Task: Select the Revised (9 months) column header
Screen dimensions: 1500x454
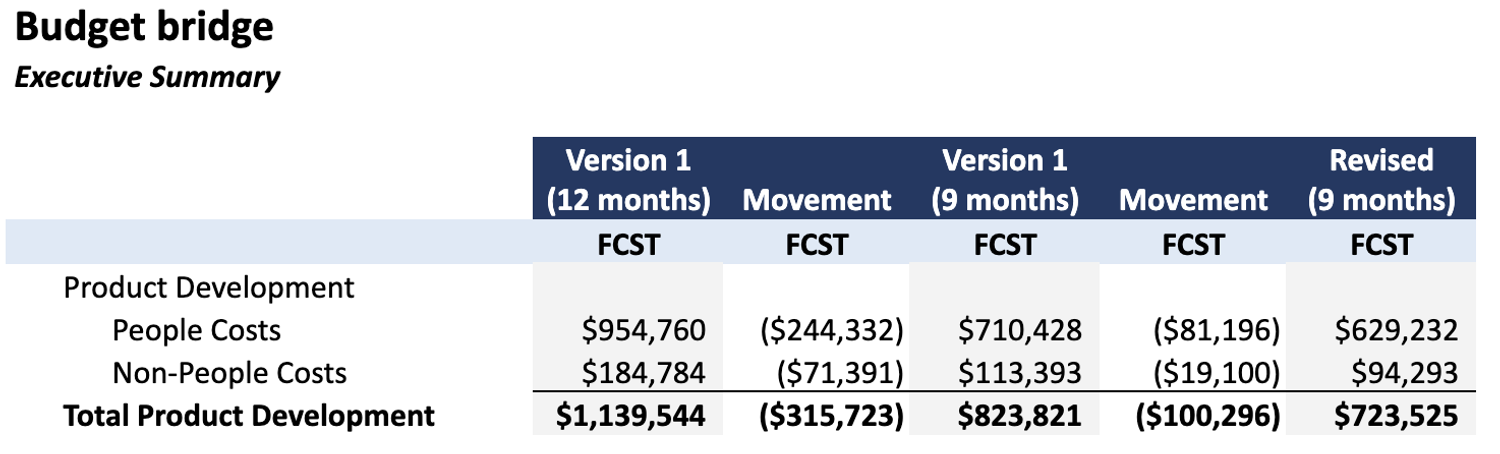Action: [x=1381, y=180]
